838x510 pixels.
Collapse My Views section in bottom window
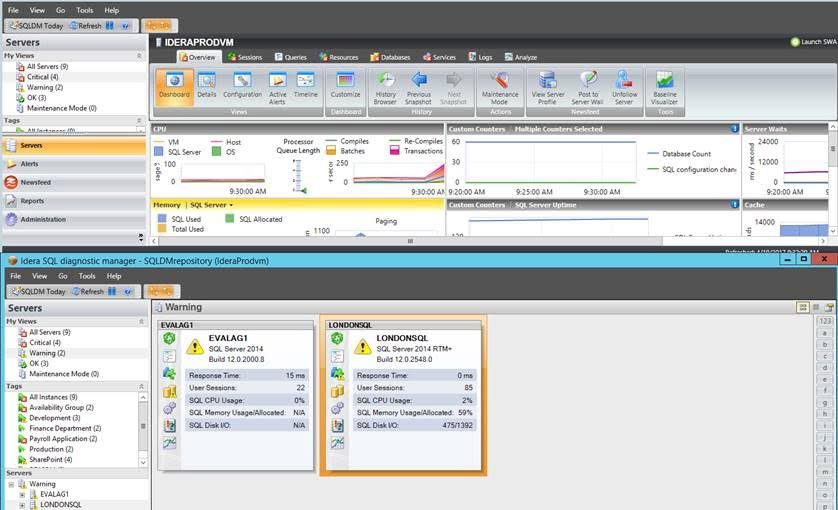coord(141,321)
